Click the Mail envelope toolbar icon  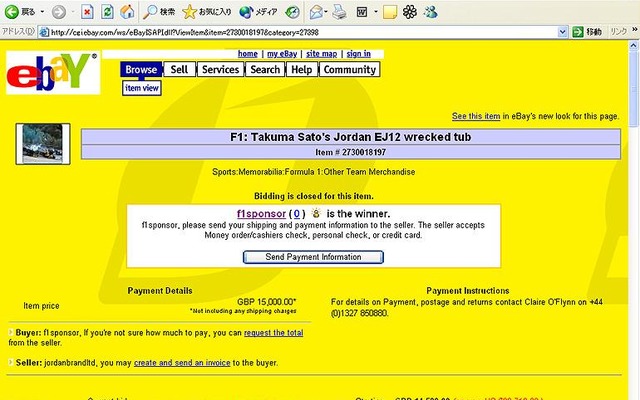click(x=317, y=12)
